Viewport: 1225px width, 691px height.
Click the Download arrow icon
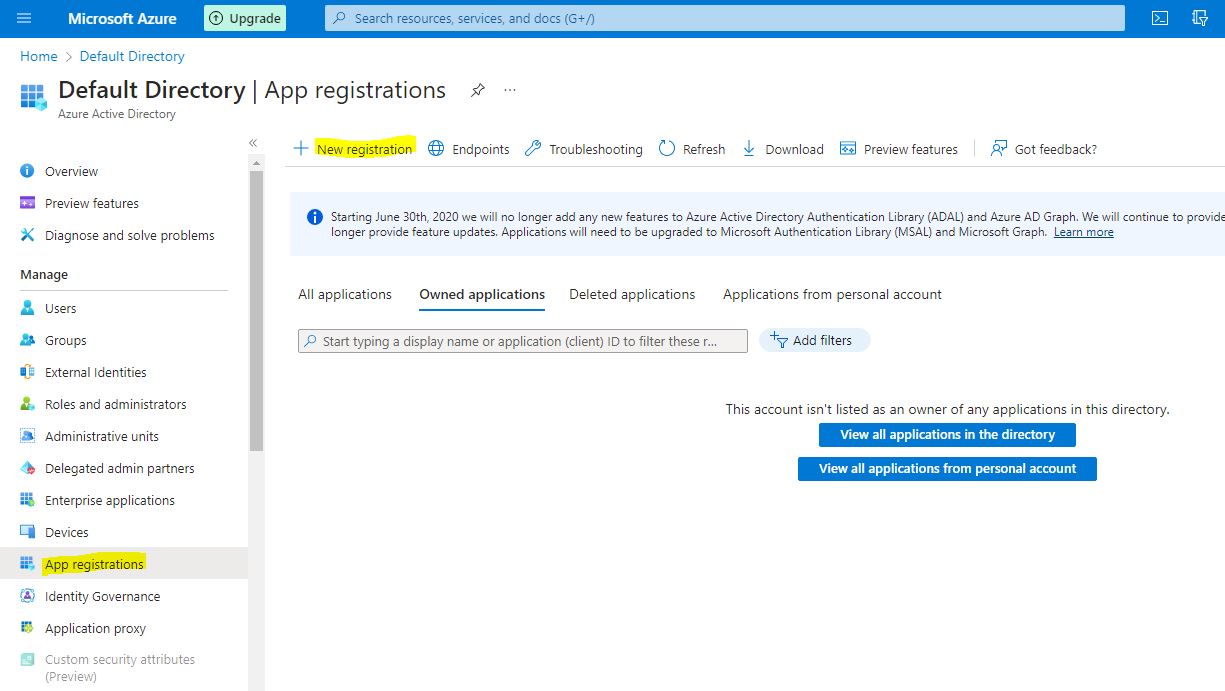749,148
